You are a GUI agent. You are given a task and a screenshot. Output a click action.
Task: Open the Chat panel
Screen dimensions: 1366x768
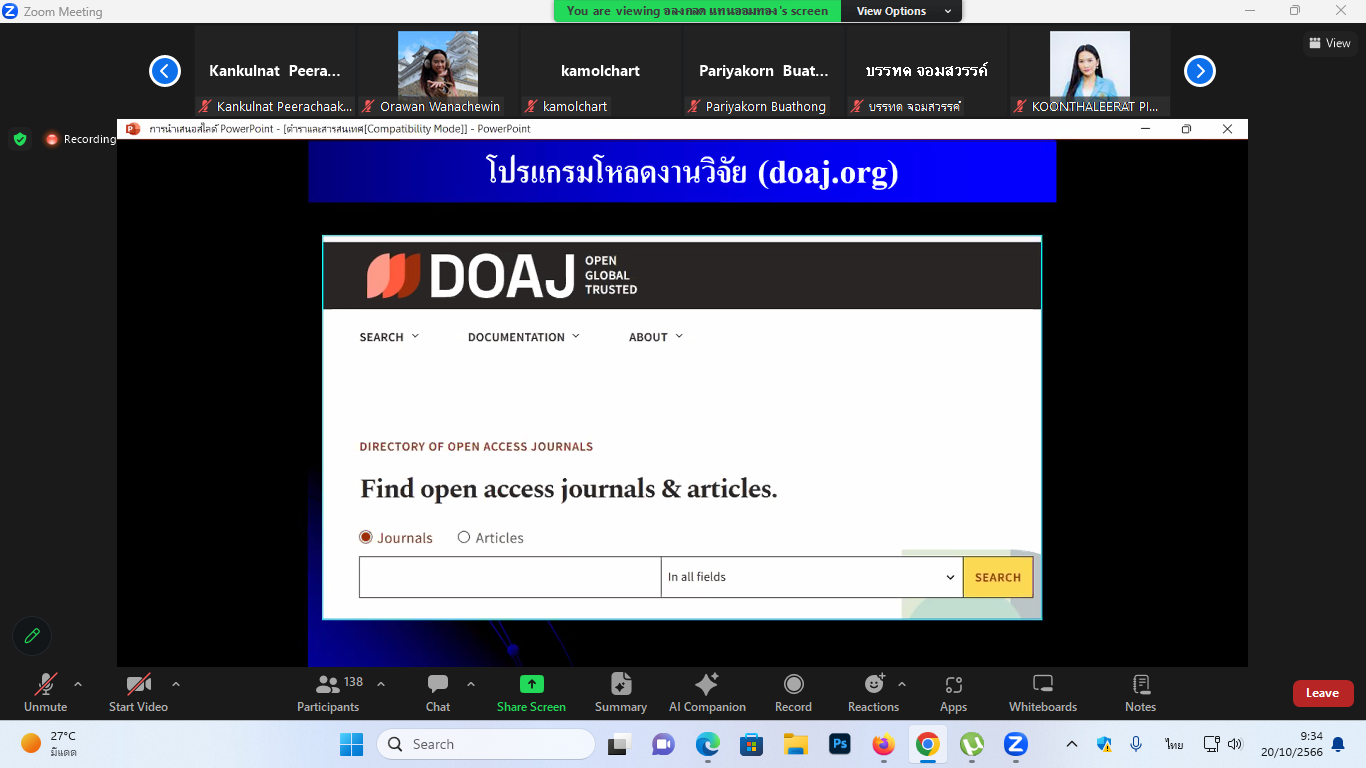coord(438,685)
